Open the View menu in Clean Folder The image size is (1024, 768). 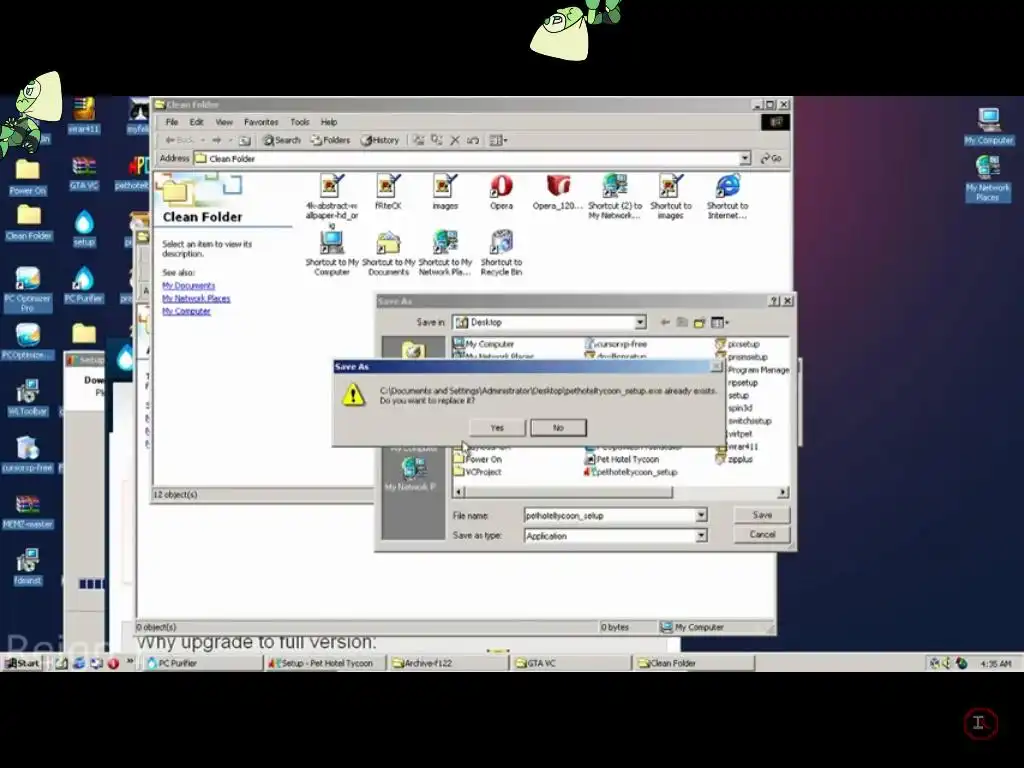coord(224,122)
